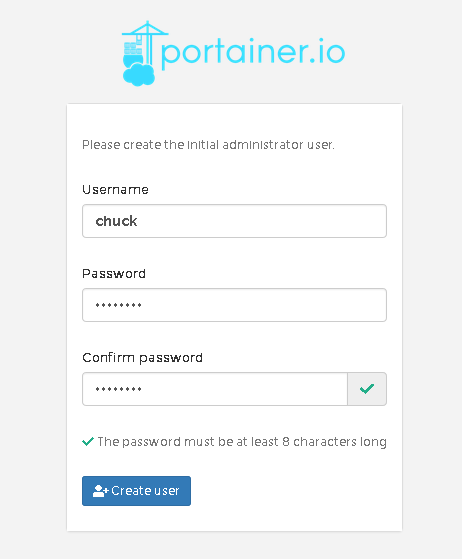462x559 pixels.
Task: Focus the Confirm password input field
Action: (215, 389)
